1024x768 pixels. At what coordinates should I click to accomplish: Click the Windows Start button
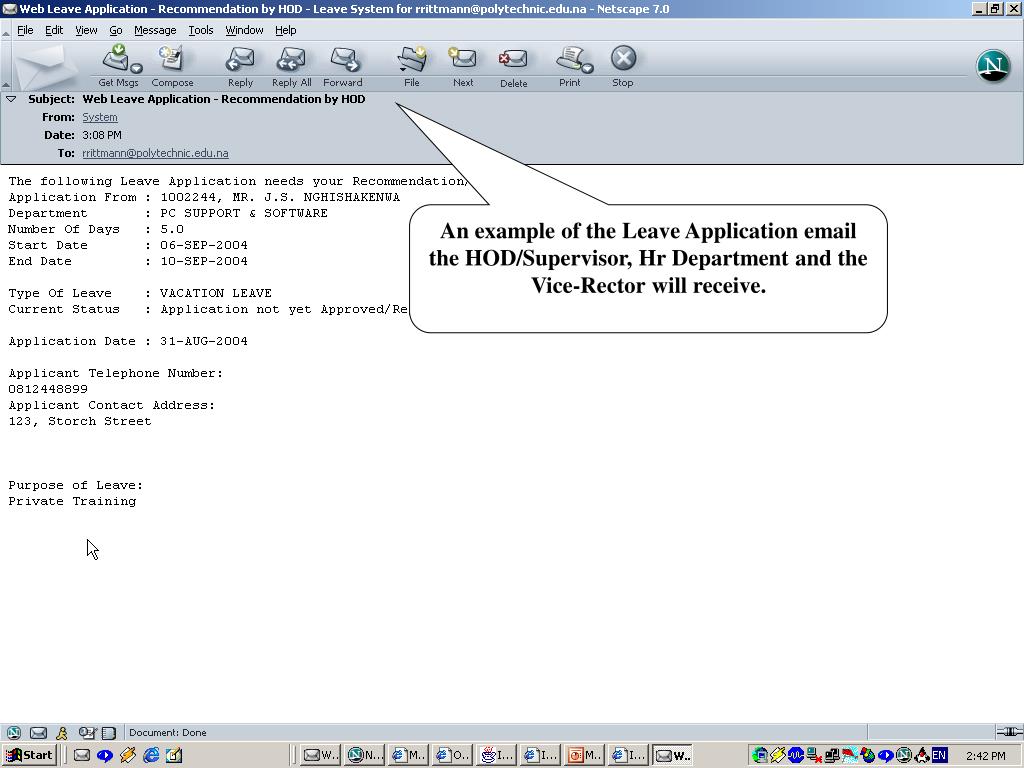pyautogui.click(x=29, y=756)
